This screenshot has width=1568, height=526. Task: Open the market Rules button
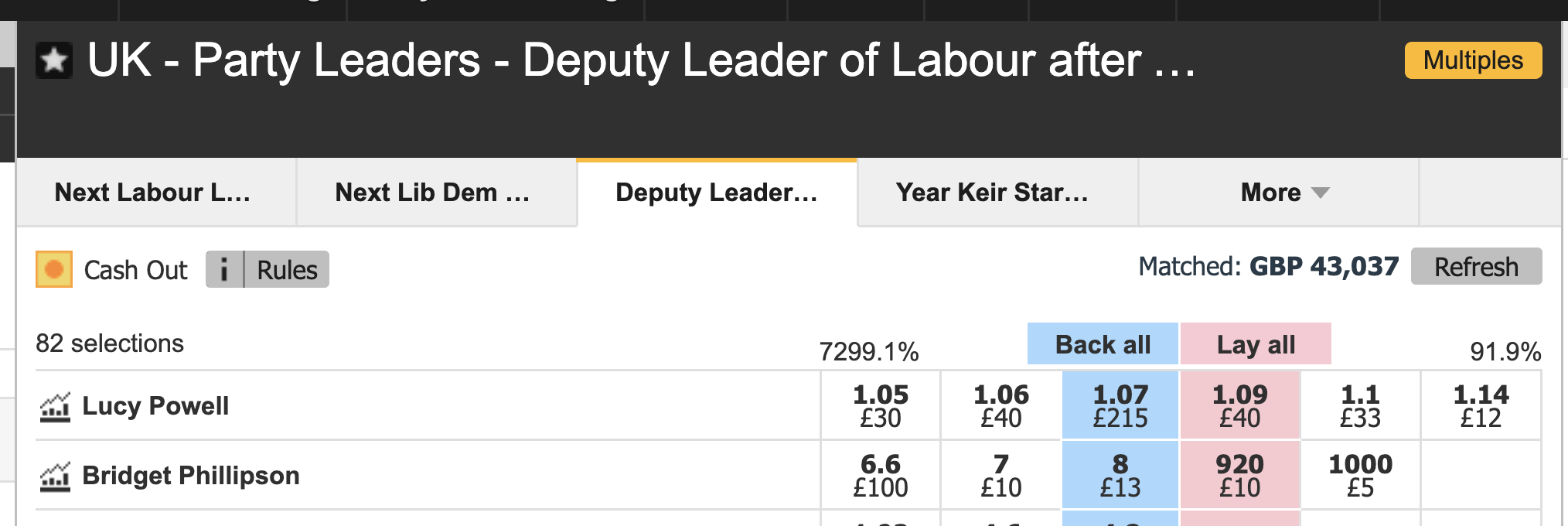pos(287,269)
